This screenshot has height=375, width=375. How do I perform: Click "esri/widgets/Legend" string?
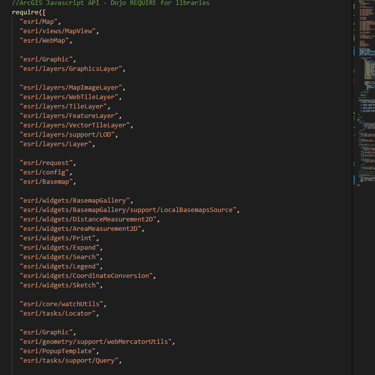60,266
